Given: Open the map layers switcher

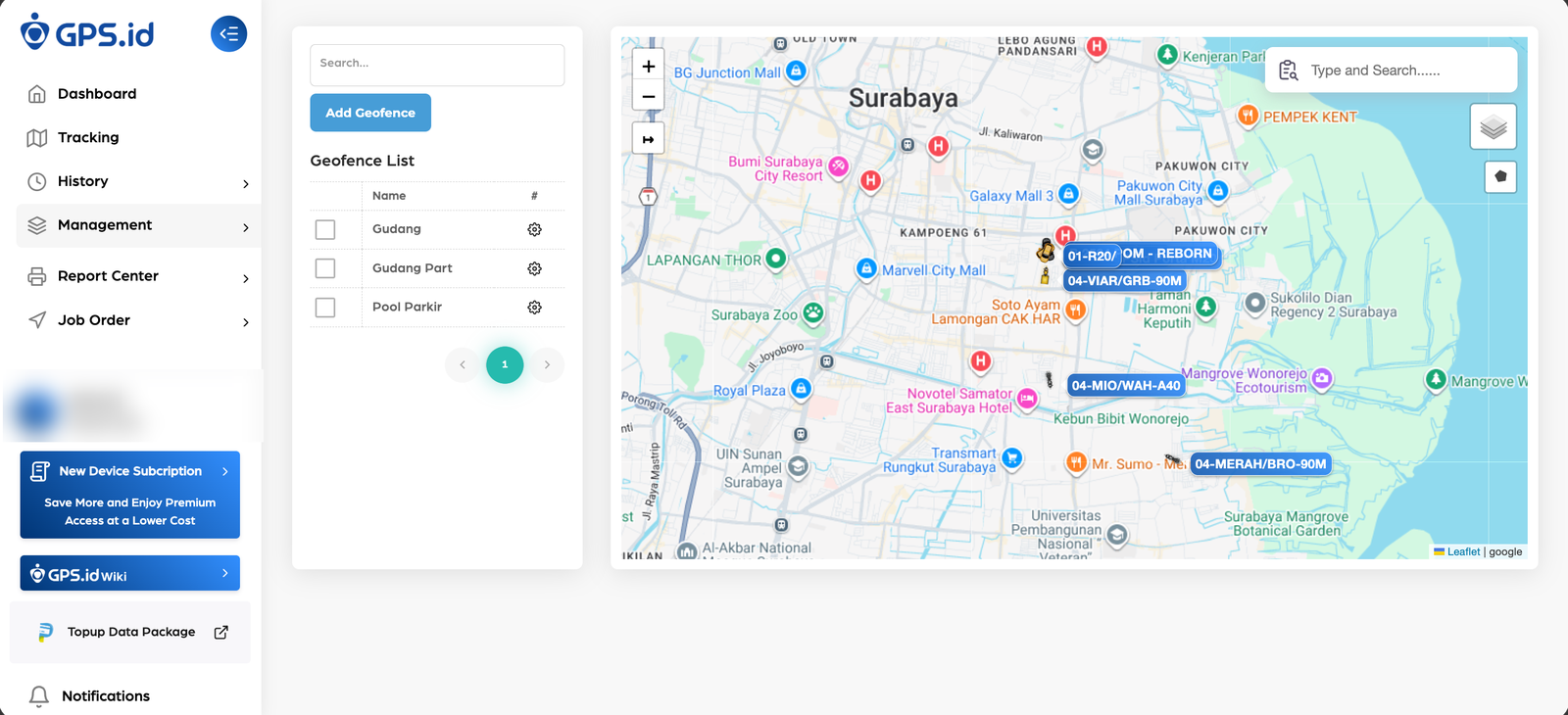Looking at the screenshot, I should (x=1494, y=126).
